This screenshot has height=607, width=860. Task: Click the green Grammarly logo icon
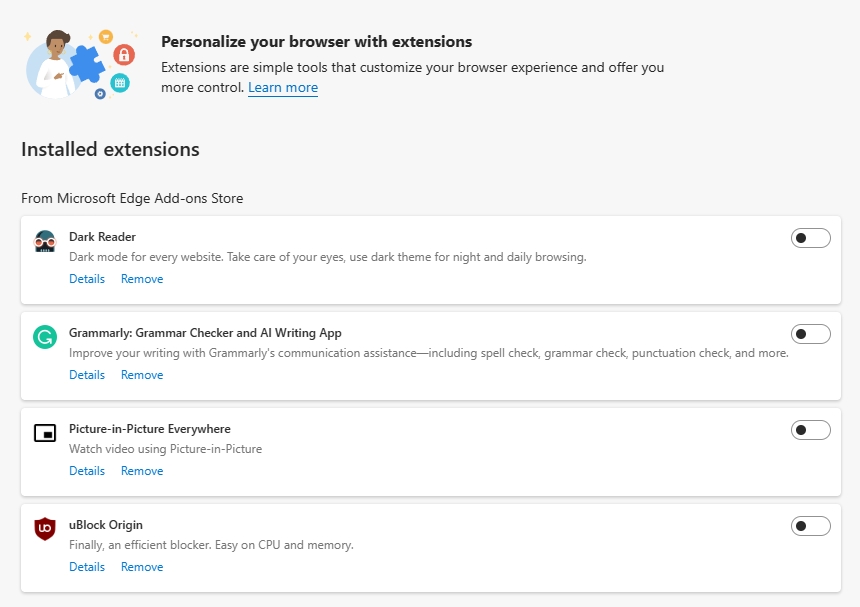pos(44,337)
